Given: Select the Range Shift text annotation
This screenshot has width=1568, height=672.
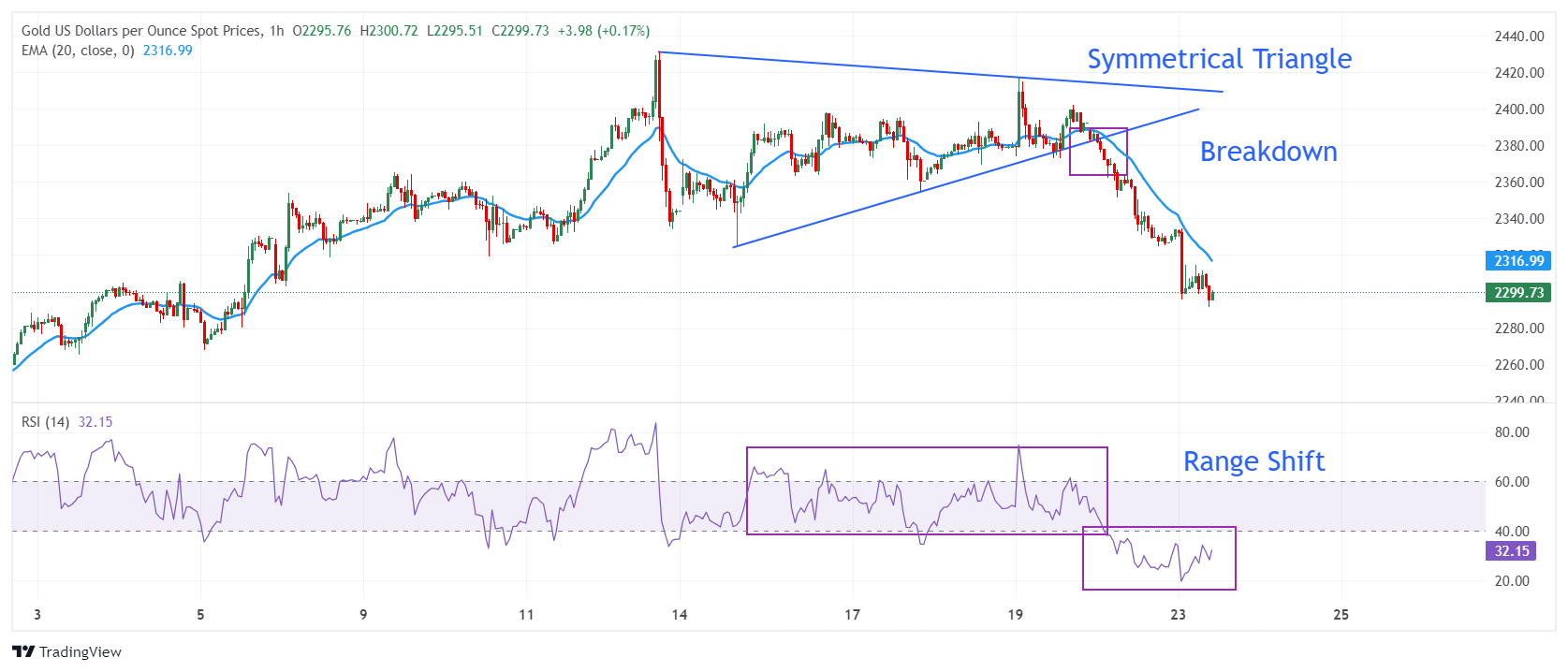Looking at the screenshot, I should (x=1253, y=461).
